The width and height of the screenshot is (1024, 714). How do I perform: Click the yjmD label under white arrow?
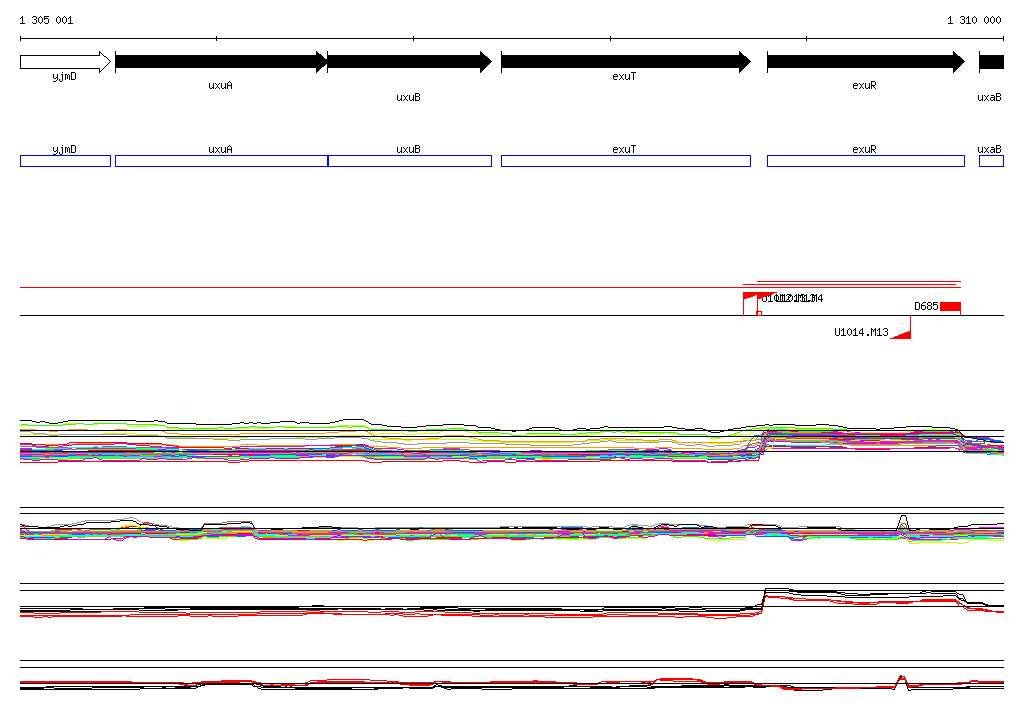(x=64, y=76)
